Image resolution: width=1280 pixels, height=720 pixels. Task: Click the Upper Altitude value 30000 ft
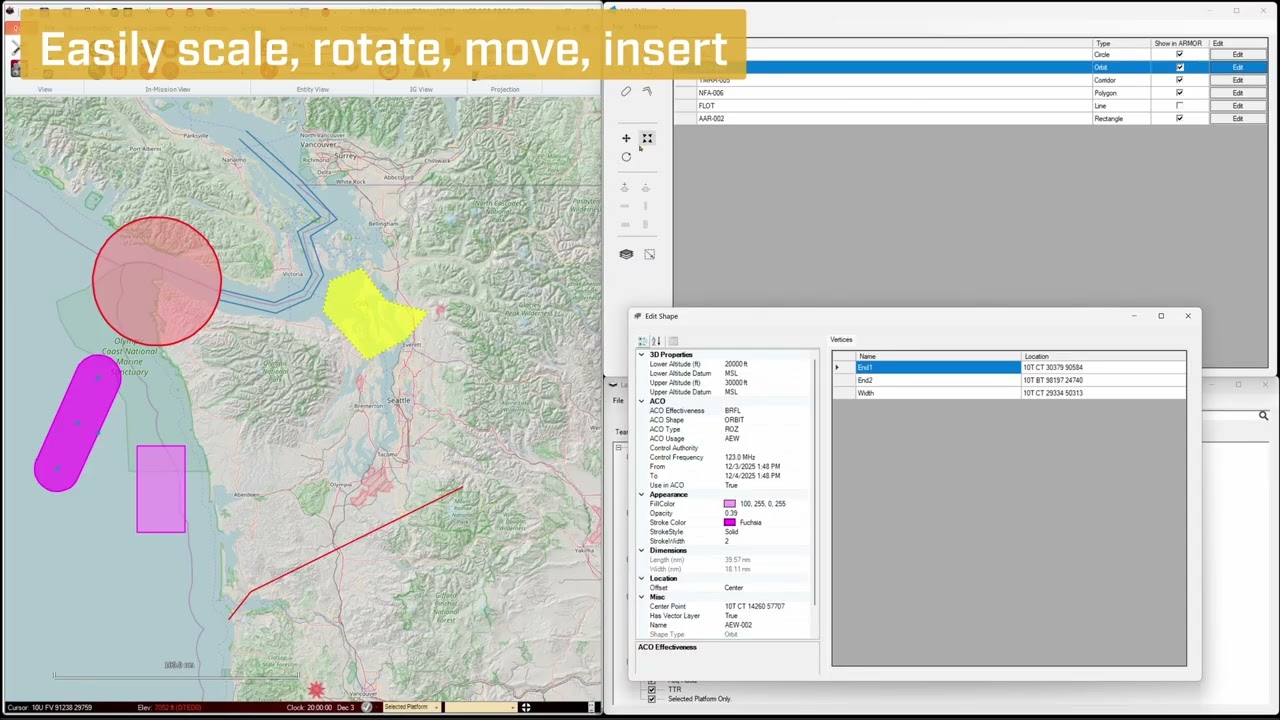click(x=736, y=383)
